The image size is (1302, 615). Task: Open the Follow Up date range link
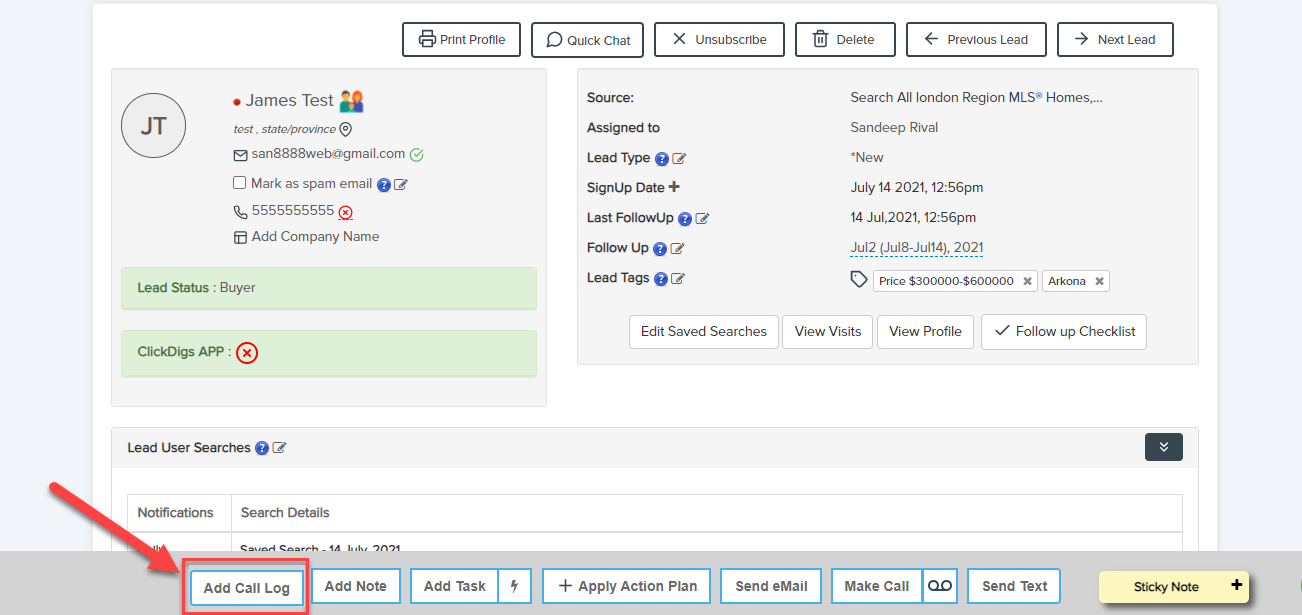(x=916, y=248)
